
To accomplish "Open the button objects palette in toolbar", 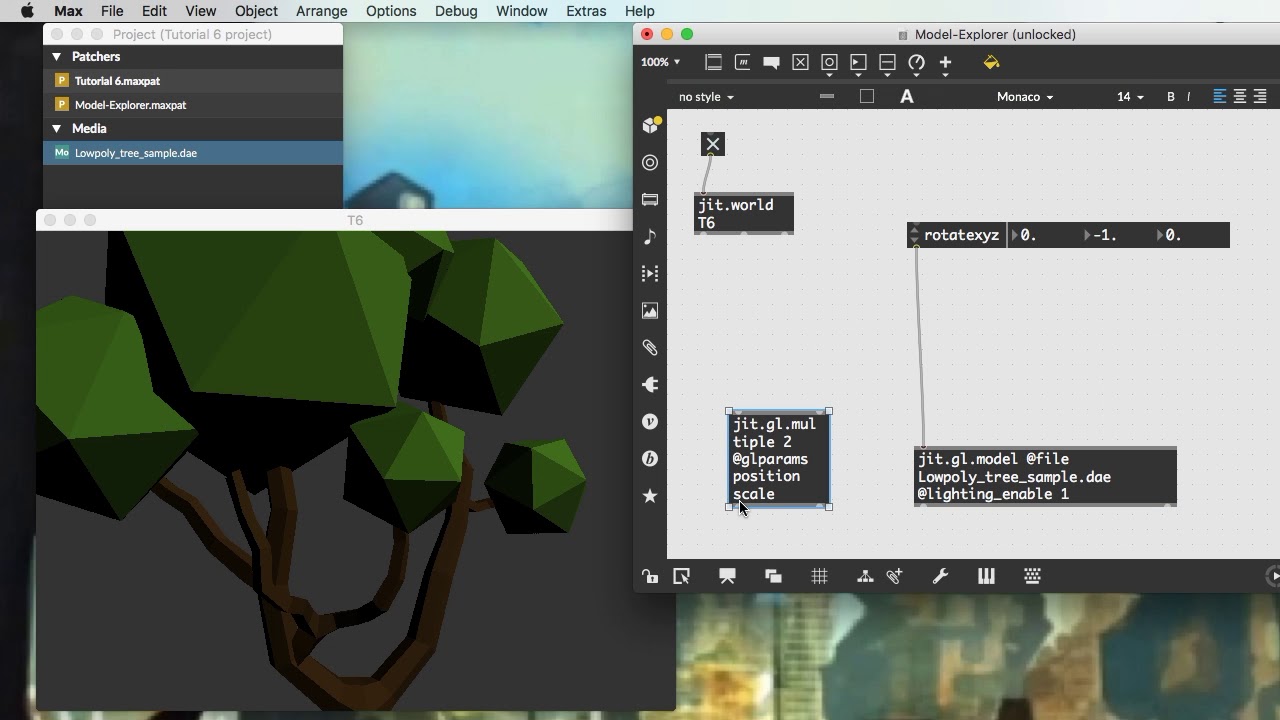I will [x=829, y=63].
